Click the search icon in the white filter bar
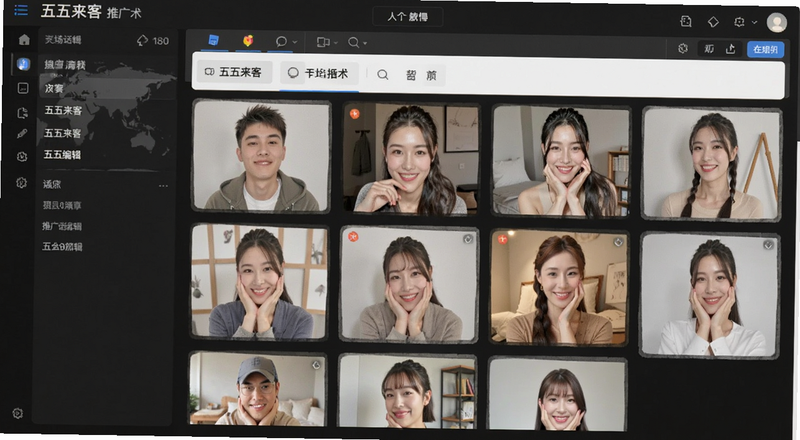 pos(383,75)
